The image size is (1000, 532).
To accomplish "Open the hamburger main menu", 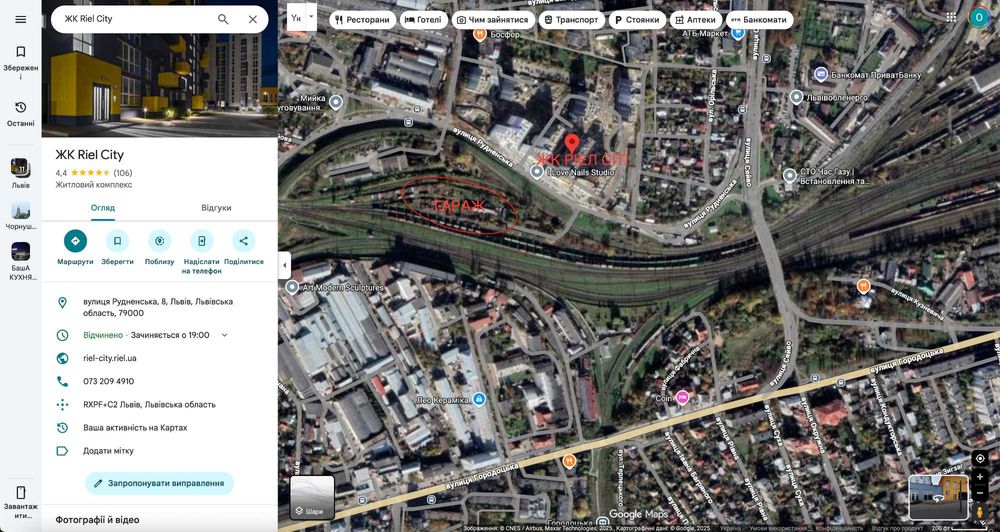I will point(20,19).
